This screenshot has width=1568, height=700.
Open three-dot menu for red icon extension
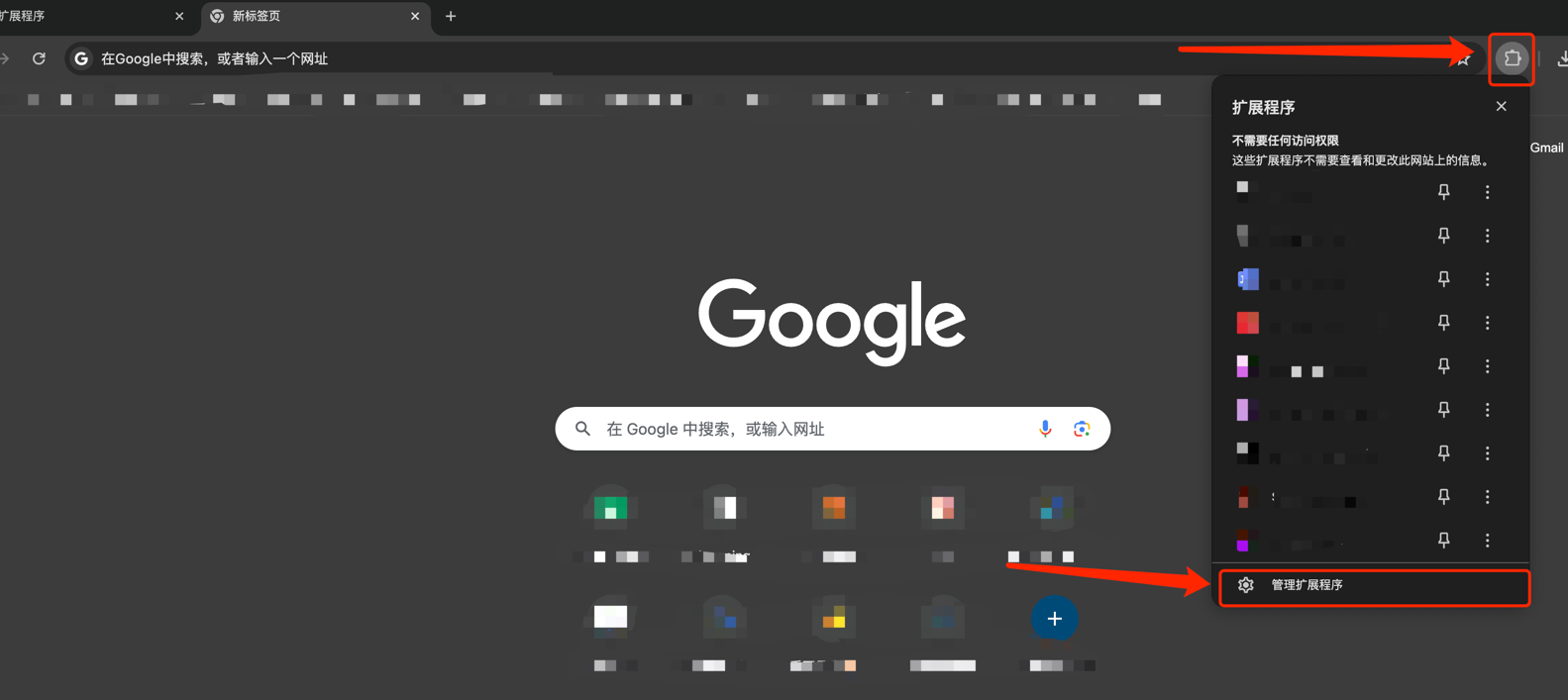(1487, 323)
